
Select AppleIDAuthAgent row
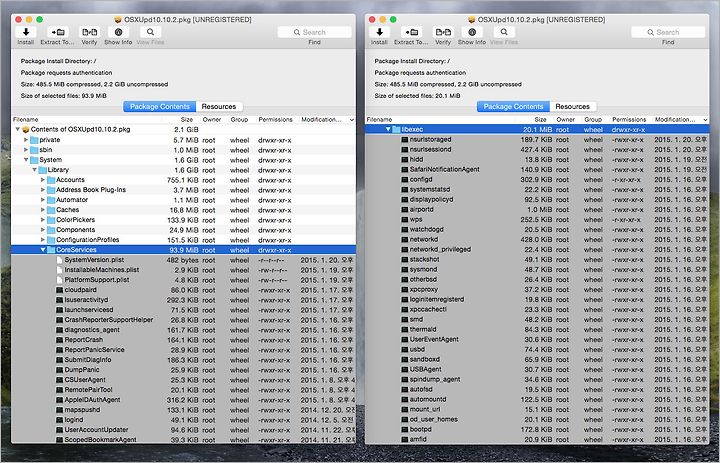pos(183,400)
